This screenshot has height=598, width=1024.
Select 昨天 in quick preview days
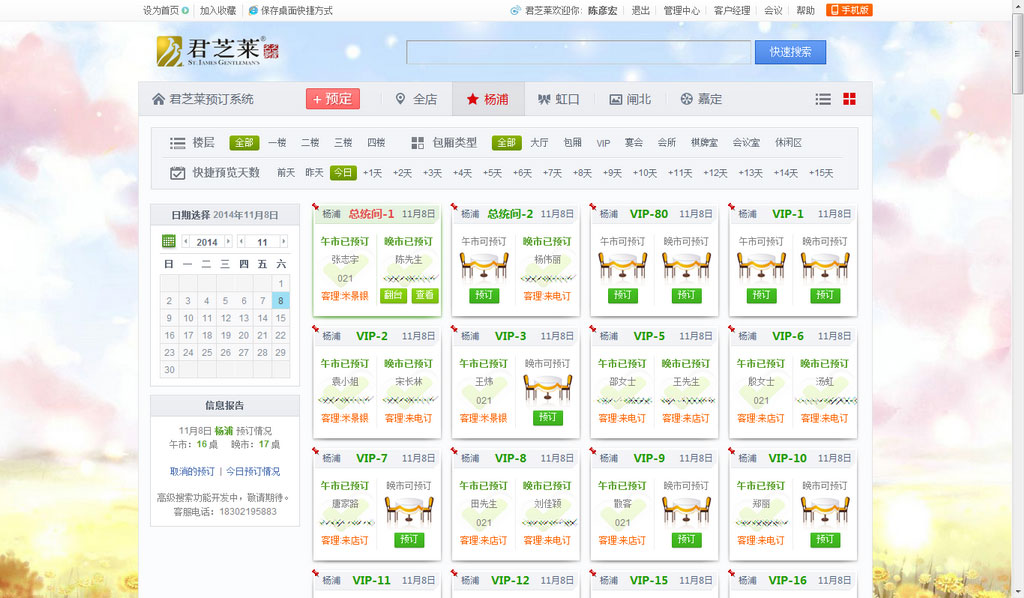pyautogui.click(x=314, y=172)
